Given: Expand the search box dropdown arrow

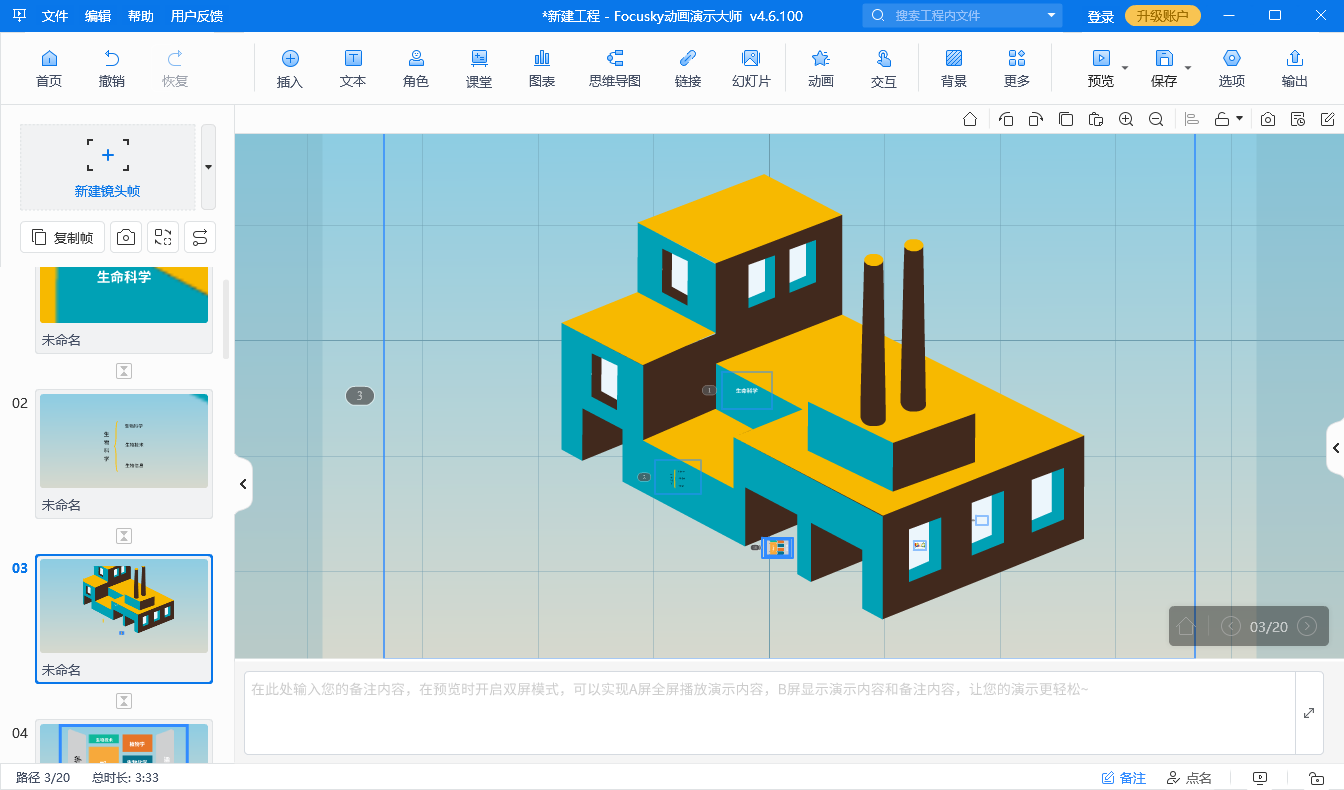Looking at the screenshot, I should pos(1051,16).
